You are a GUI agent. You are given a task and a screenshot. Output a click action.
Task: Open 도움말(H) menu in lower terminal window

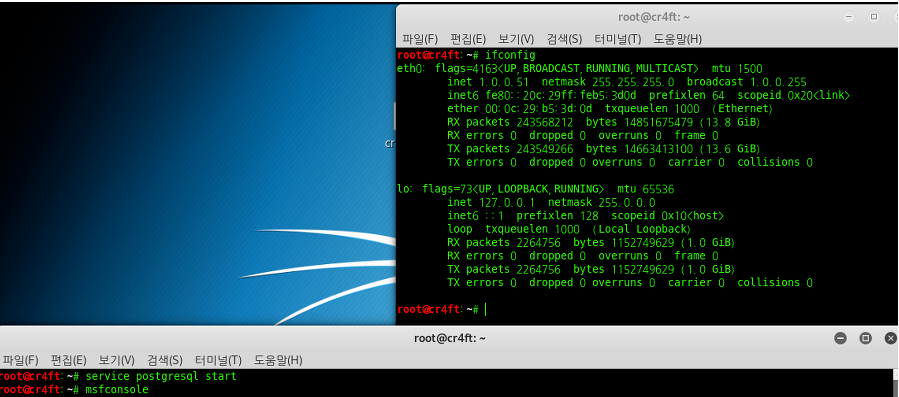pos(278,360)
